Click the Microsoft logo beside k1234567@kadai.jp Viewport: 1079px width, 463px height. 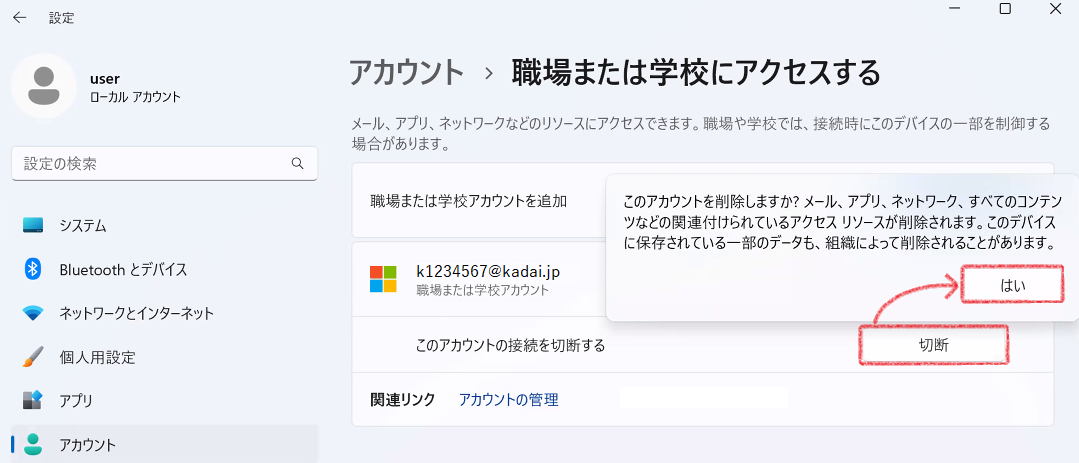(383, 279)
